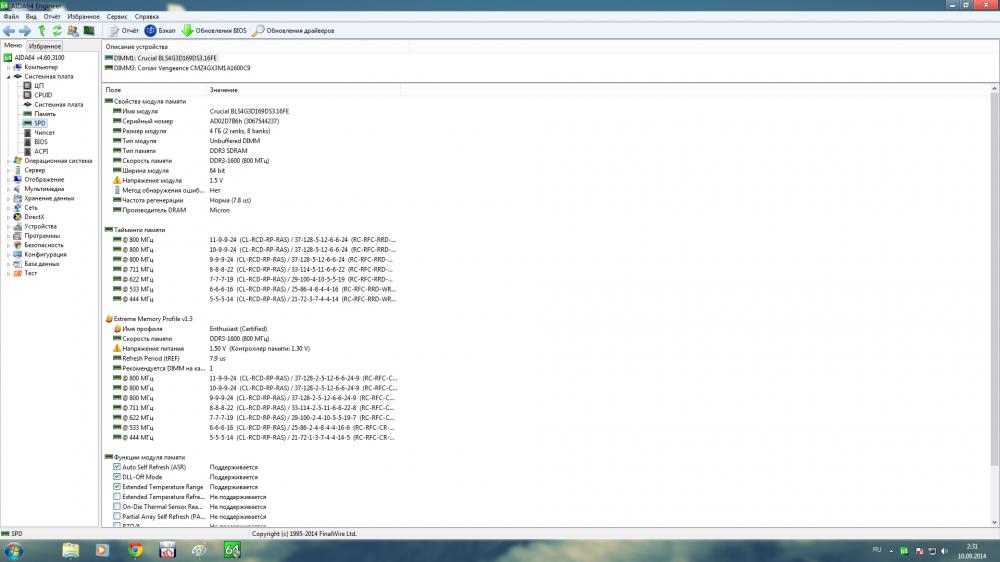Switch to the Меню tab
1000x562 pixels.
tap(13, 46)
